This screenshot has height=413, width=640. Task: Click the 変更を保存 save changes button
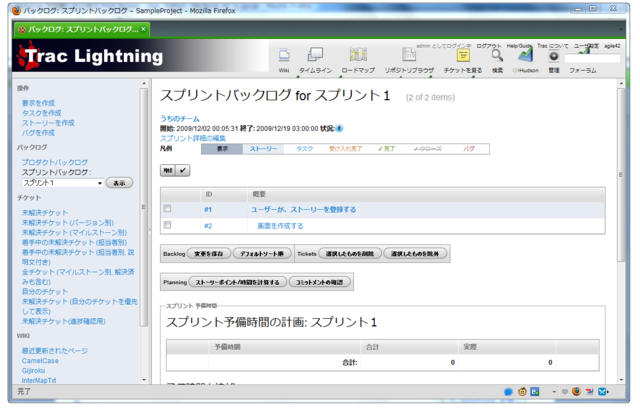[209, 254]
